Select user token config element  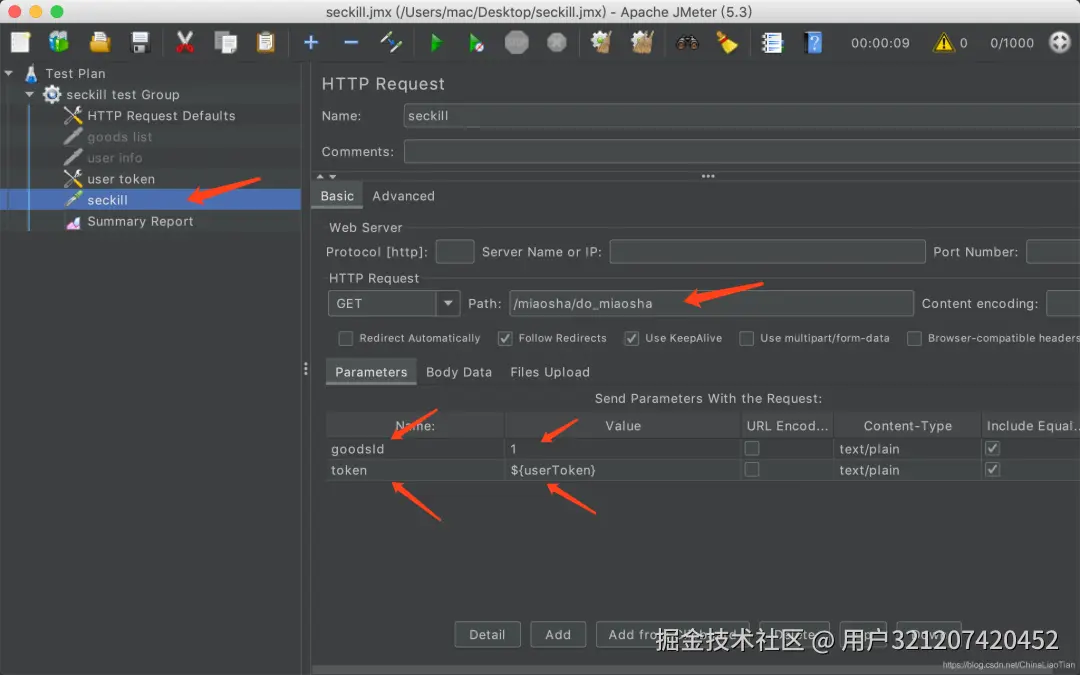121,179
